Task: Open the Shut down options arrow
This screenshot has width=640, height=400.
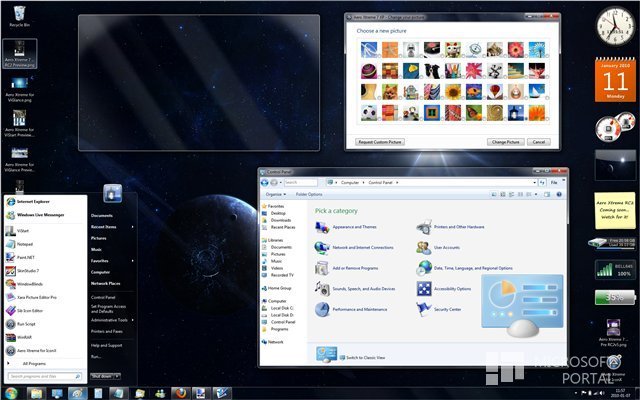Action: click(117, 376)
